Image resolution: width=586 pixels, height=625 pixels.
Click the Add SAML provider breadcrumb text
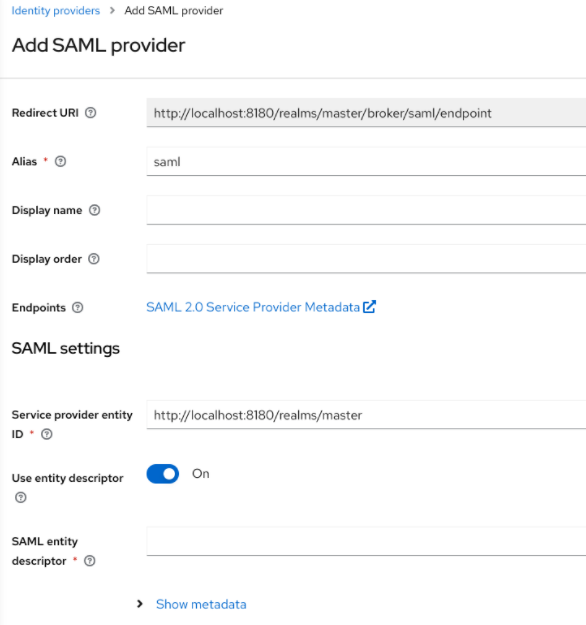pyautogui.click(x=173, y=11)
